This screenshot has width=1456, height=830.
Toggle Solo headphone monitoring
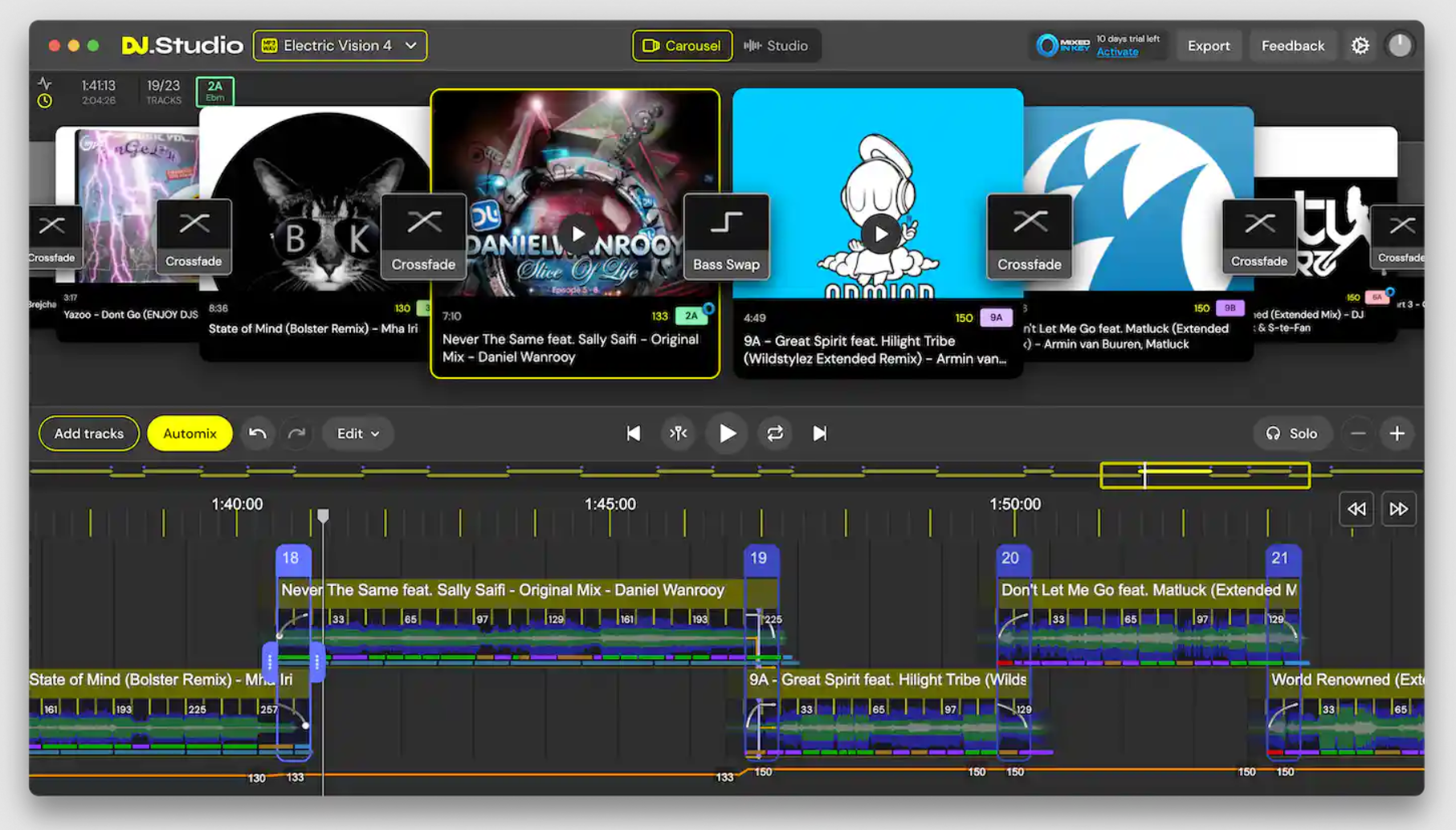[1291, 433]
